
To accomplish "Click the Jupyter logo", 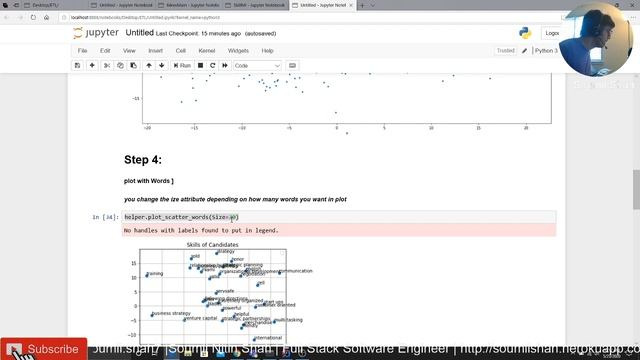I will [96, 33].
